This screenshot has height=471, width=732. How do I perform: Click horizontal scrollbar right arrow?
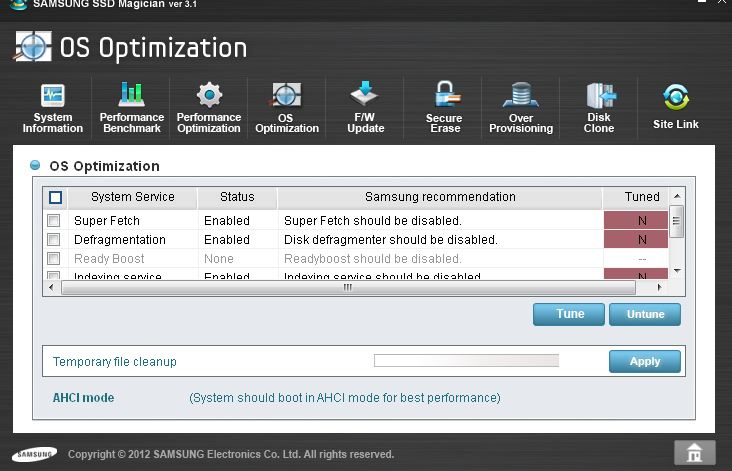pos(659,288)
